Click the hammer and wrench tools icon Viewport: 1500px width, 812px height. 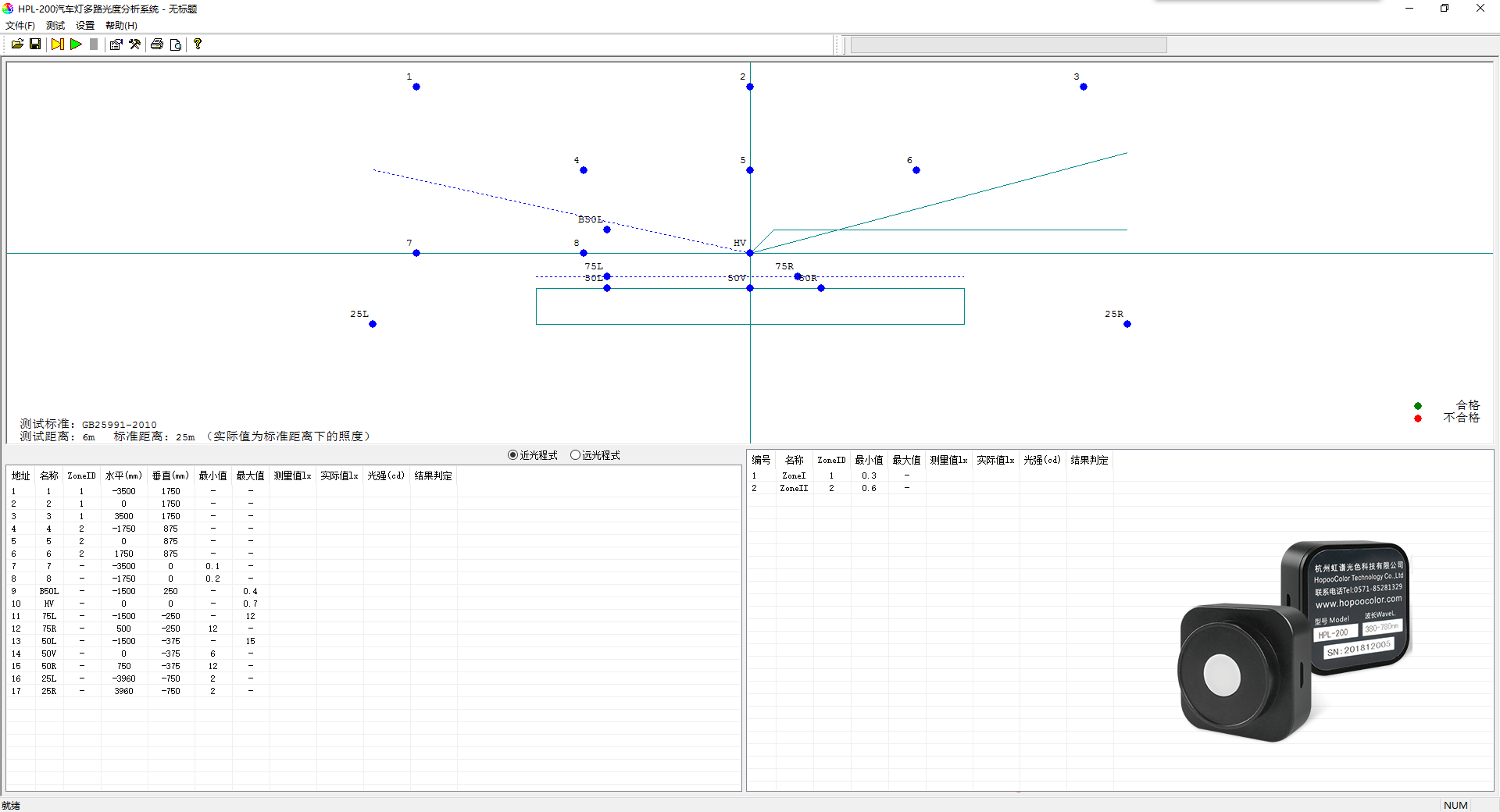[134, 45]
